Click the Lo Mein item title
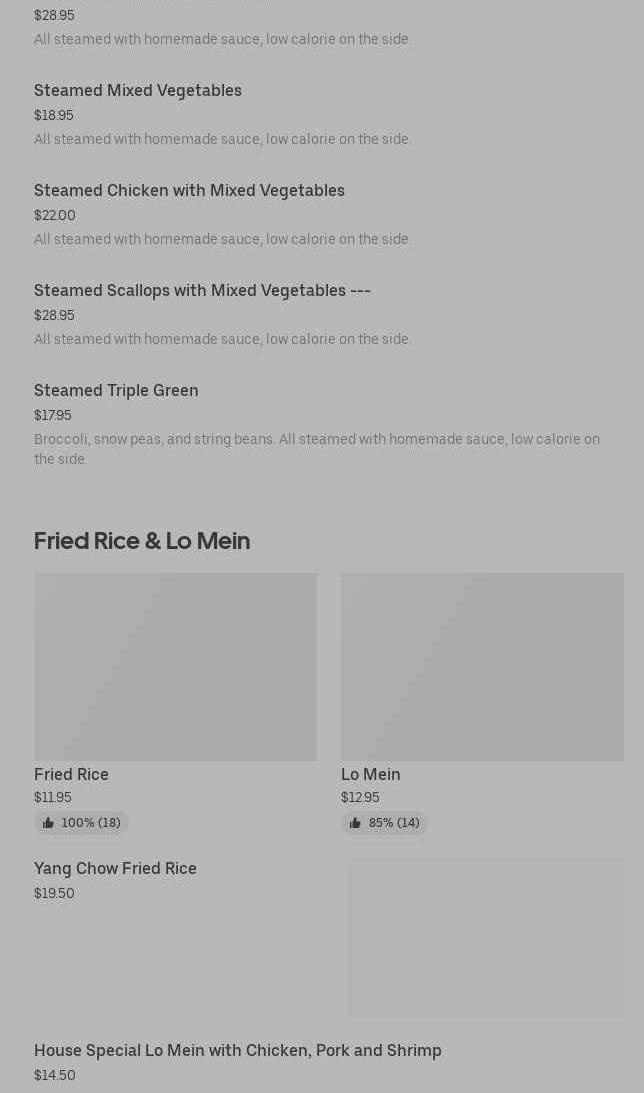The width and height of the screenshot is (644, 1093). tap(370, 774)
